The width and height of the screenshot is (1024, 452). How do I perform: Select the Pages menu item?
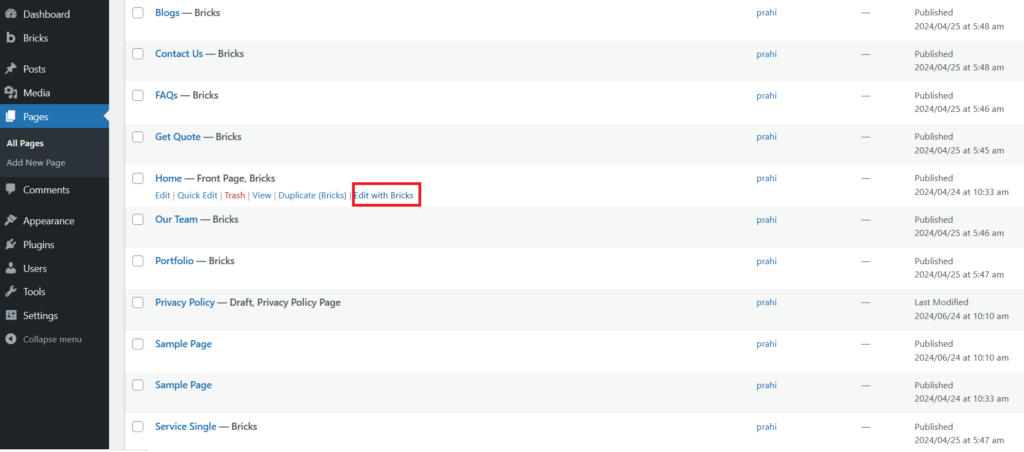pyautogui.click(x=55, y=117)
